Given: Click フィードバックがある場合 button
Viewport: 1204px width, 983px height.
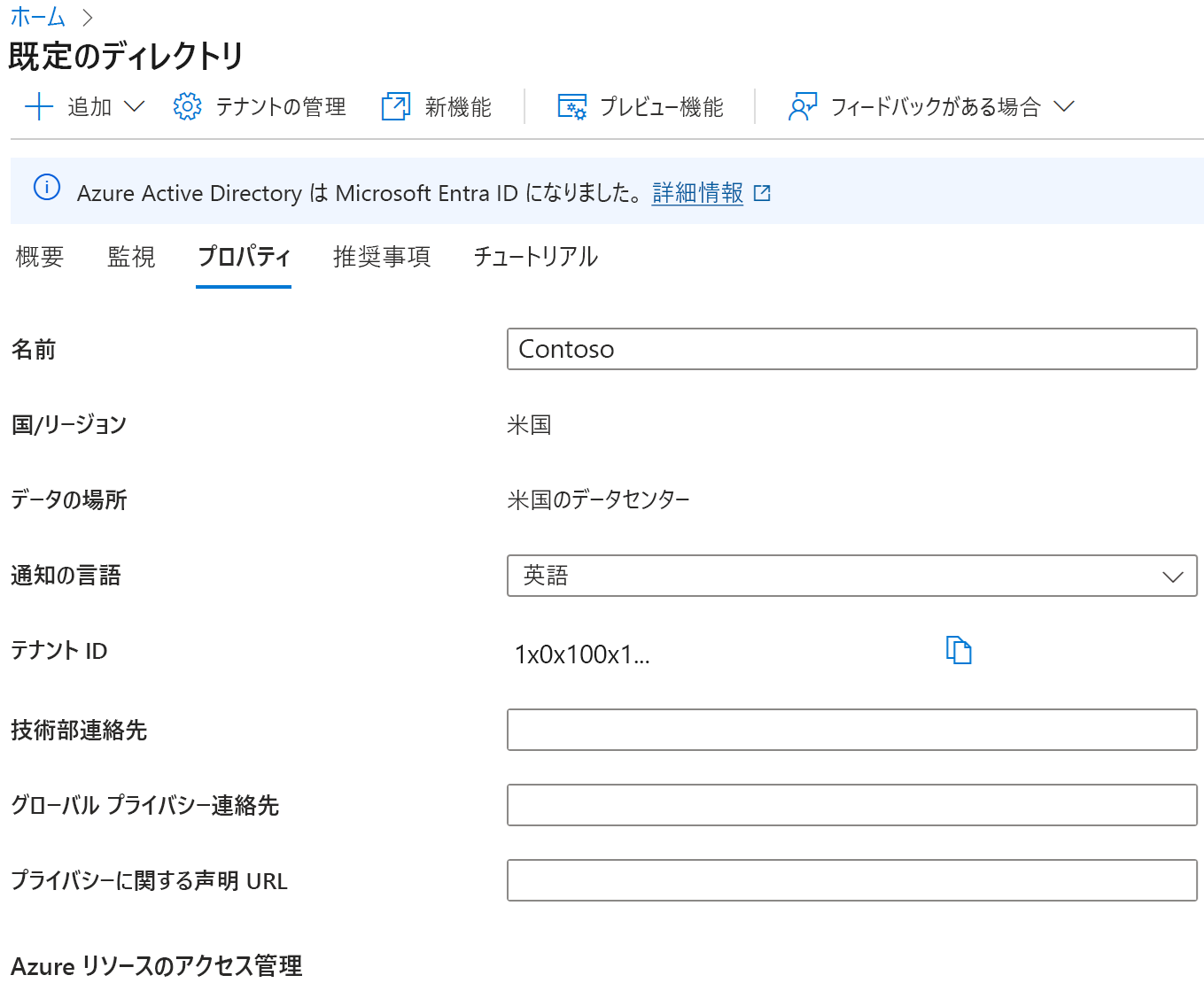Looking at the screenshot, I should [931, 107].
